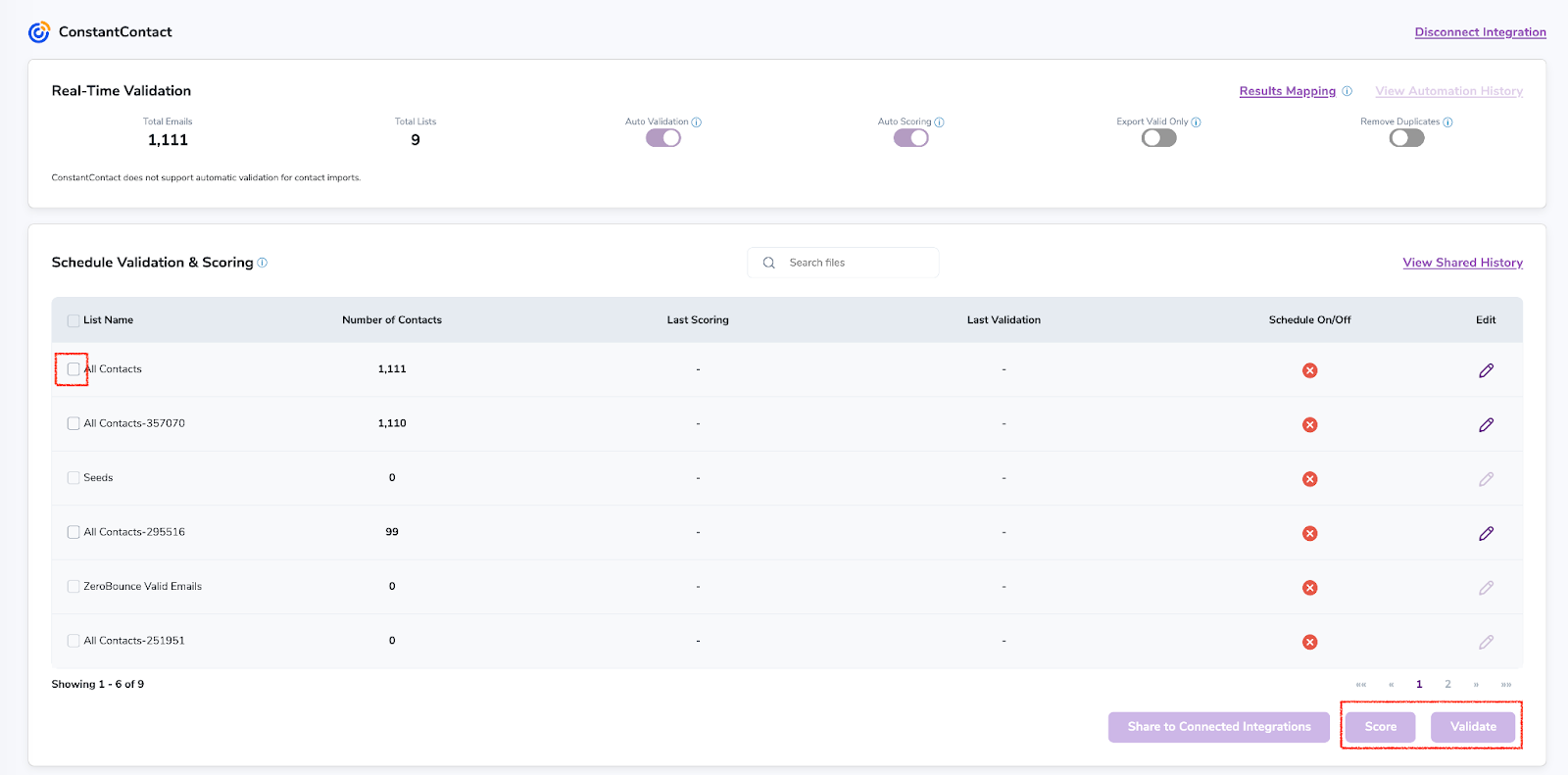Click the Number of Contacts column header
Image resolution: width=1568 pixels, height=775 pixels.
click(x=392, y=320)
